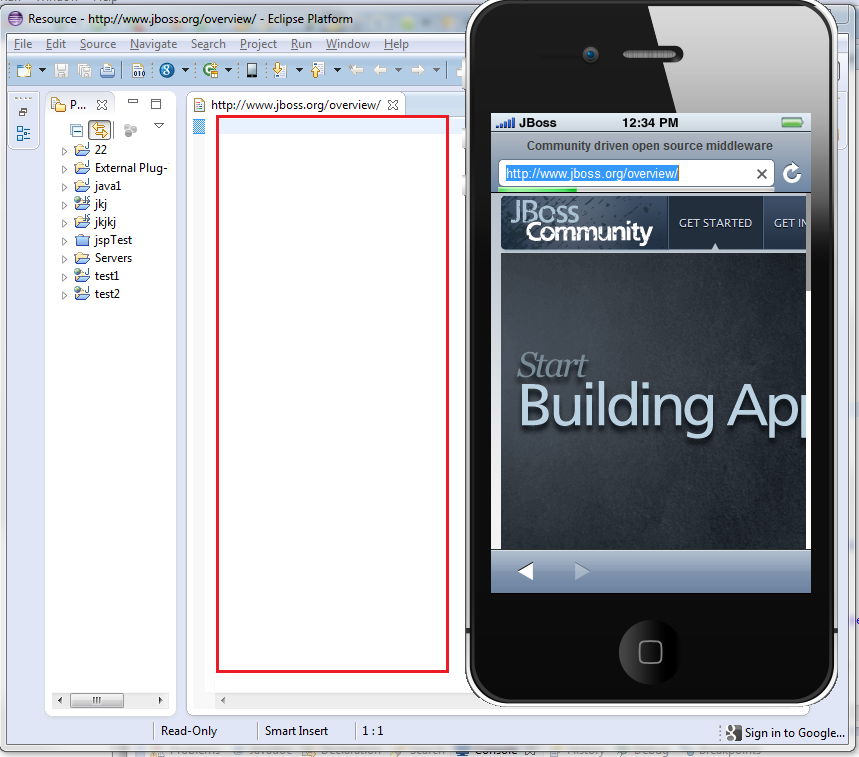The width and height of the screenshot is (859, 757).
Task: Expand the Servers project node
Action: point(64,259)
